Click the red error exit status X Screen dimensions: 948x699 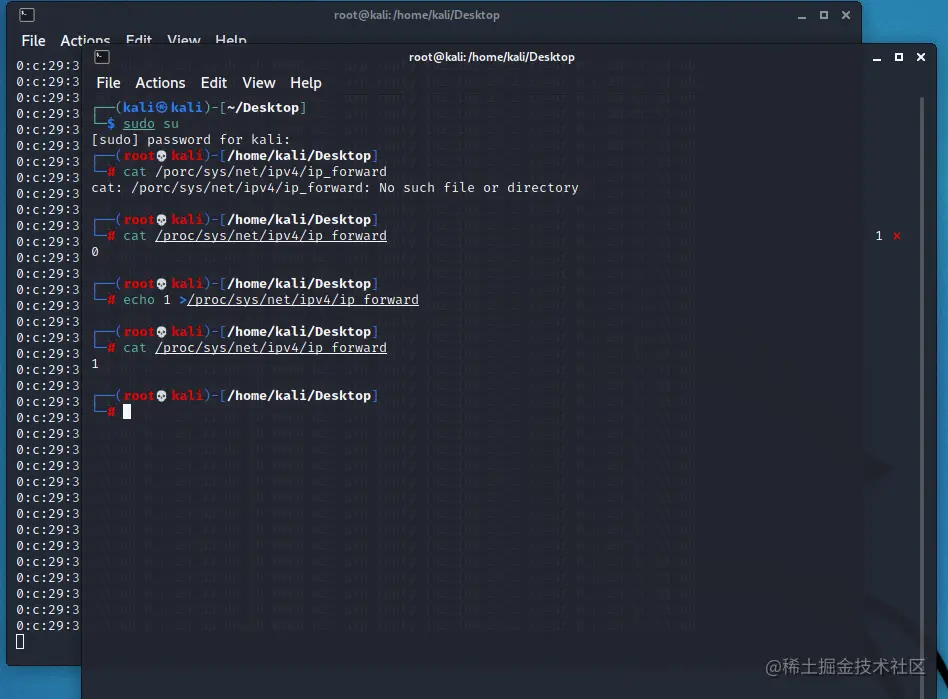click(x=897, y=236)
